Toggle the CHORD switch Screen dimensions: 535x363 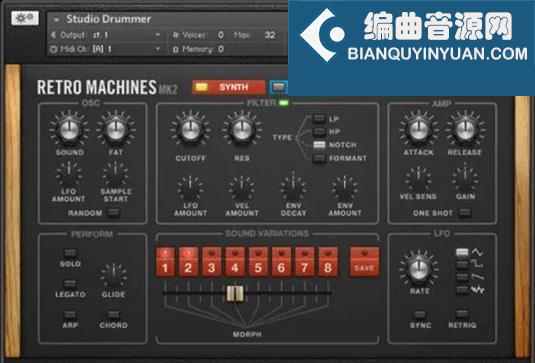tap(113, 314)
